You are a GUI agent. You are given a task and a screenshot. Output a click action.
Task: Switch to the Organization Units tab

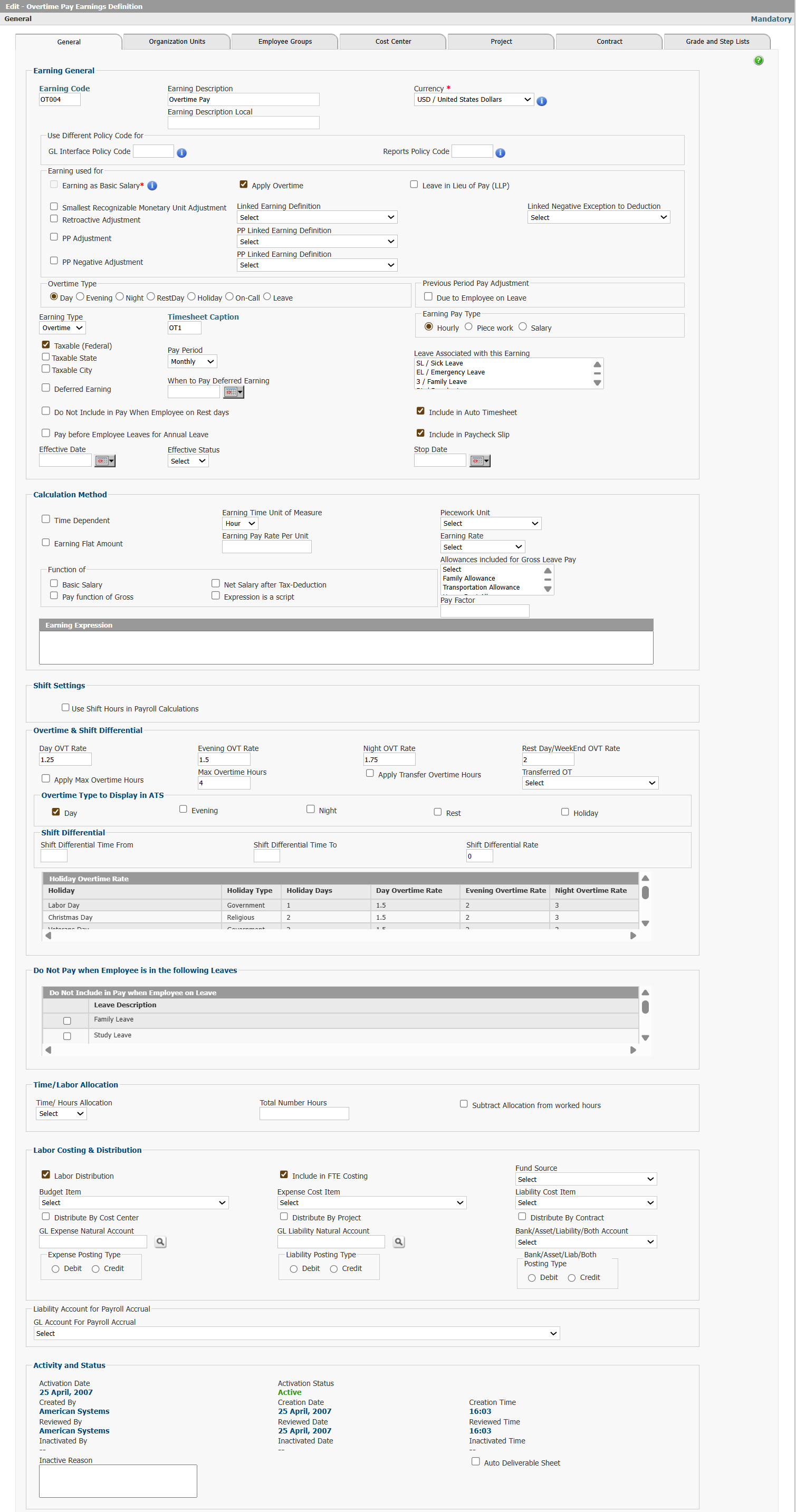click(177, 42)
